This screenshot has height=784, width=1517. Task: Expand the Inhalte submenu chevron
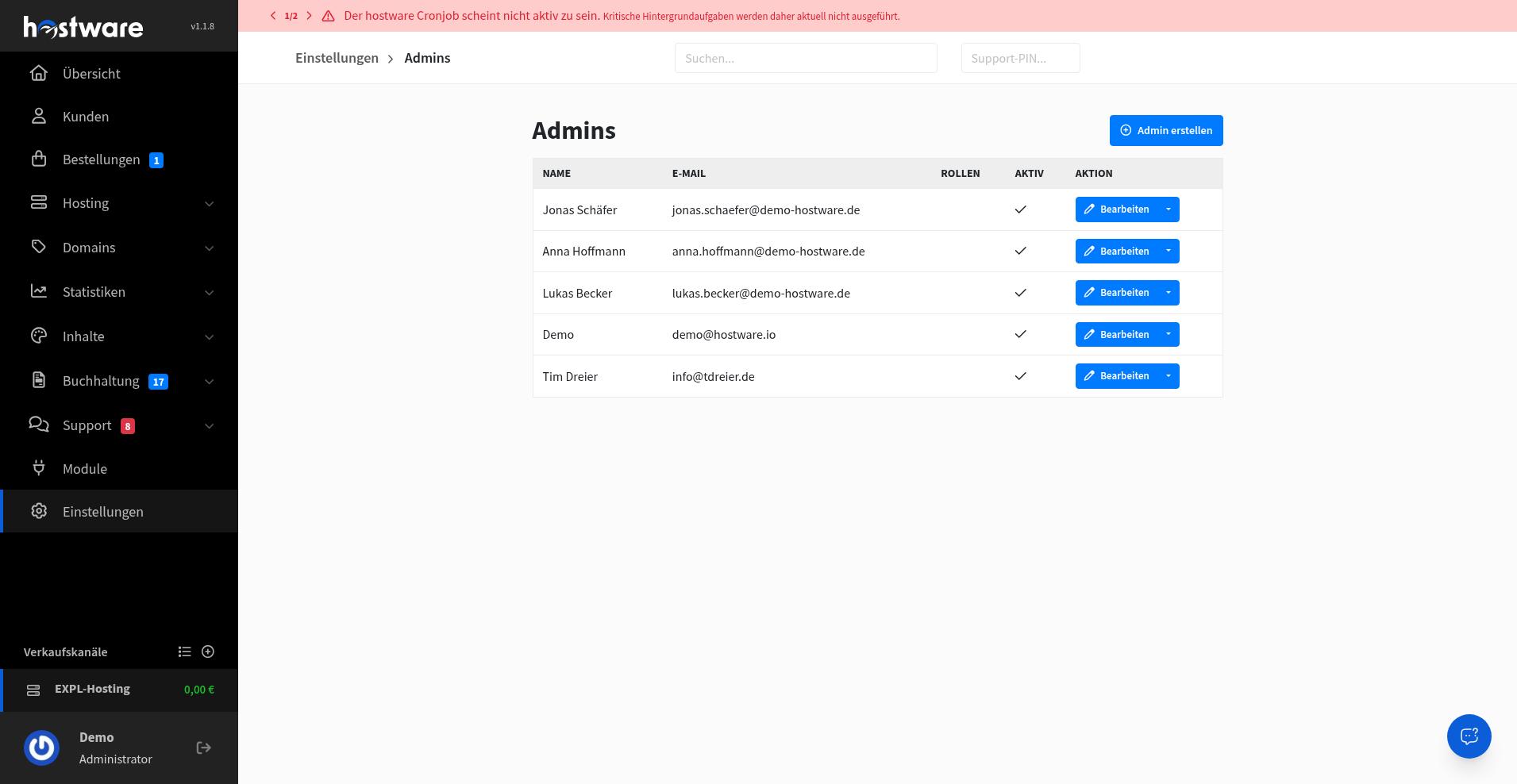[x=210, y=337]
